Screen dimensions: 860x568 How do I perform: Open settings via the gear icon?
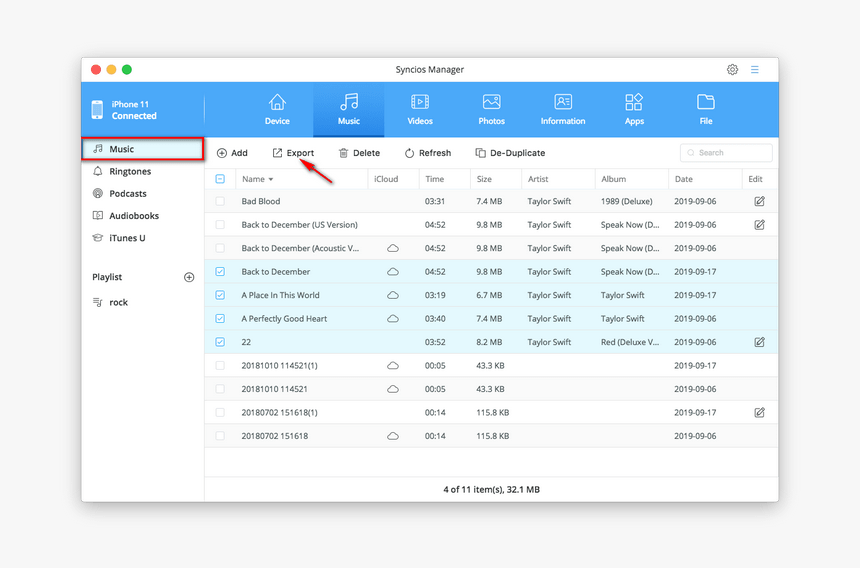[x=732, y=70]
